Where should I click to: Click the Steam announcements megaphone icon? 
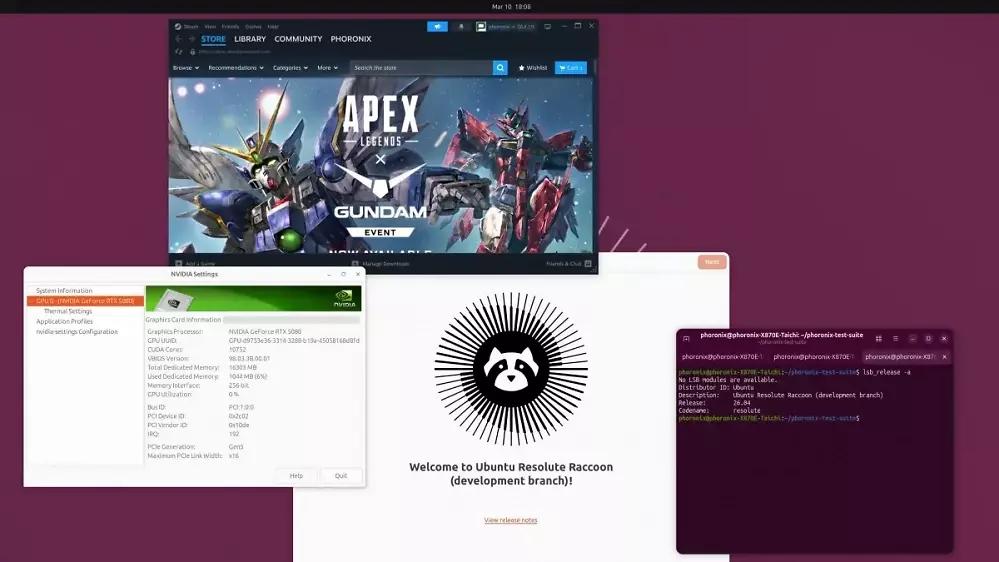click(x=437, y=27)
